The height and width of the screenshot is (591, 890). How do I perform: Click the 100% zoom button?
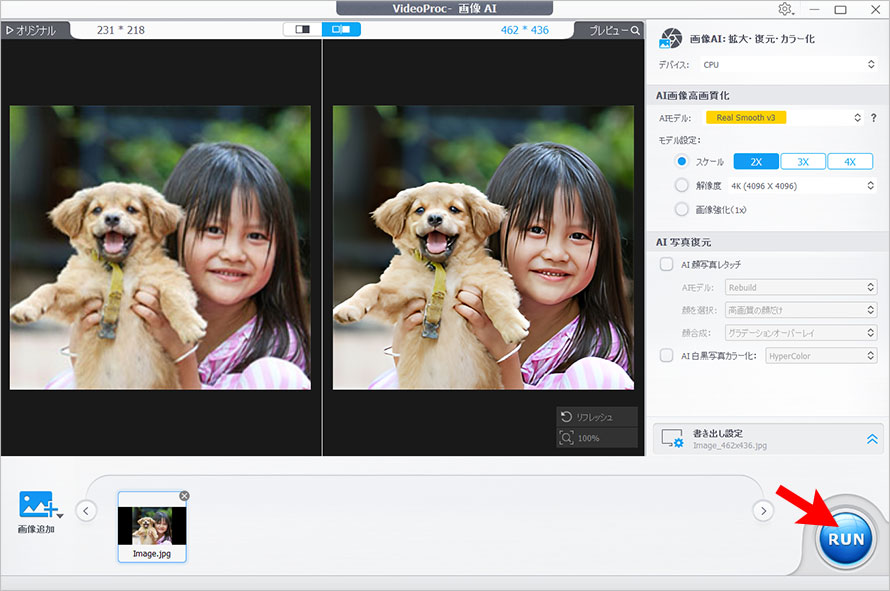pos(597,438)
